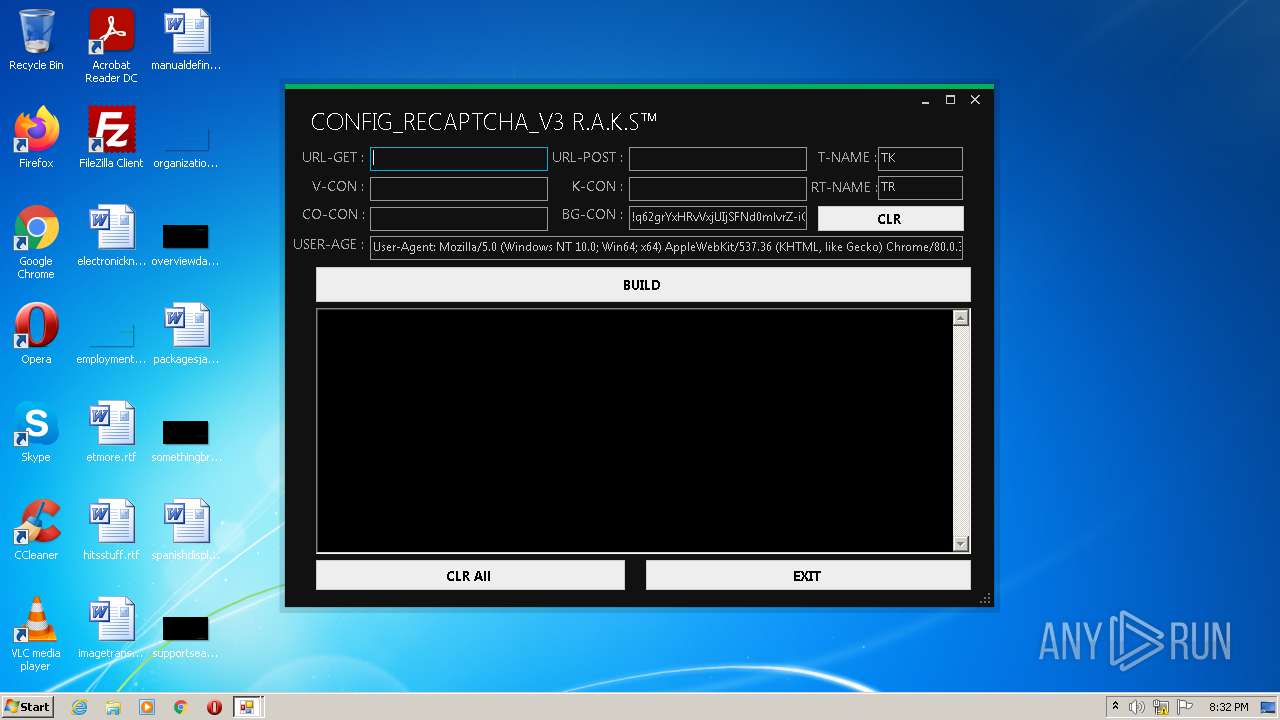Click the window resize grip corner
This screenshot has height=720, width=1280.
point(985,598)
